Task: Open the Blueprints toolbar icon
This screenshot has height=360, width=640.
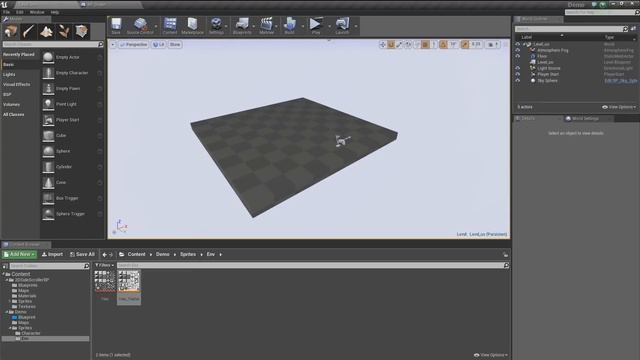Action: 242,25
